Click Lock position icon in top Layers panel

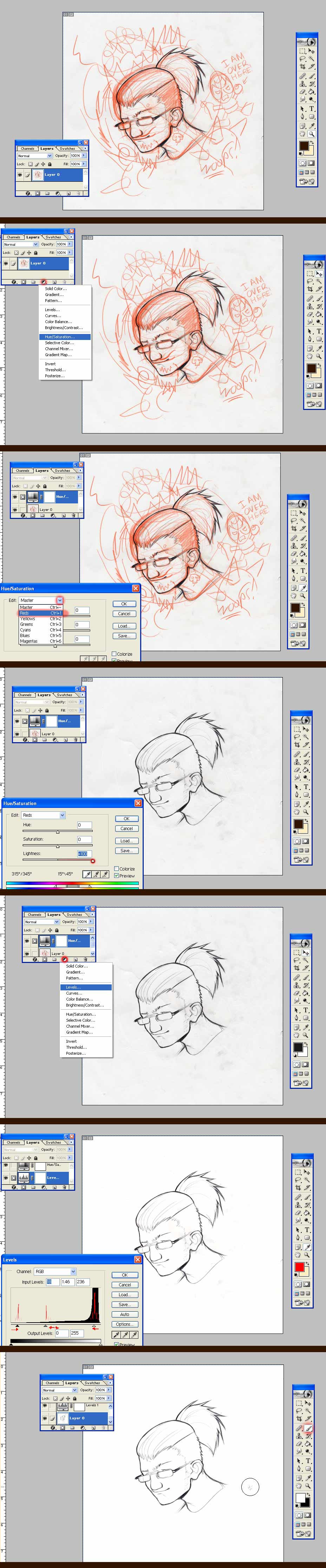[x=43, y=164]
